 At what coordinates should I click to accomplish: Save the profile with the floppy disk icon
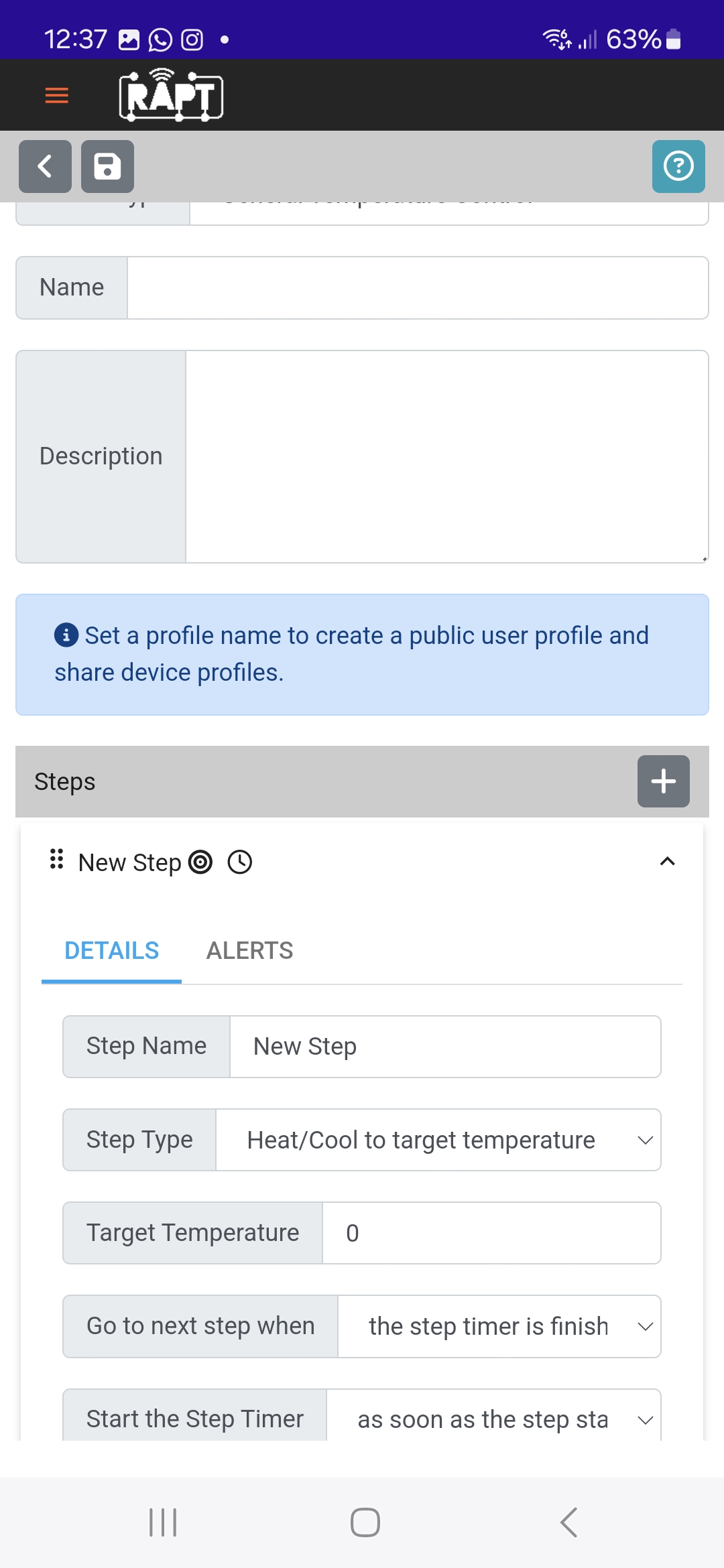pos(107,166)
